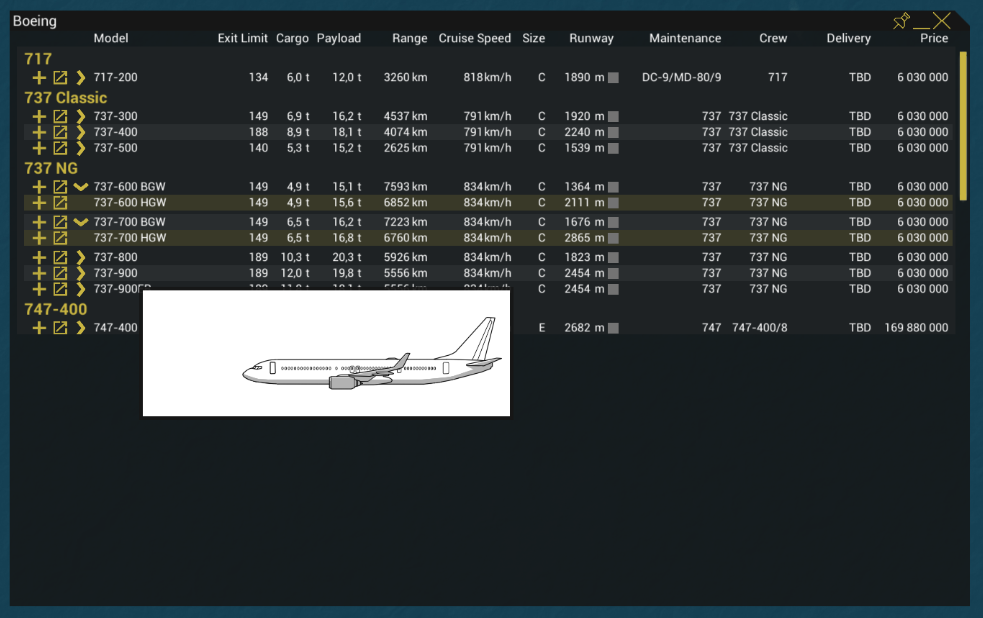Image resolution: width=983 pixels, height=618 pixels.
Task: Click the DC-9/MD-80/9 maintenance value
Action: (x=681, y=78)
